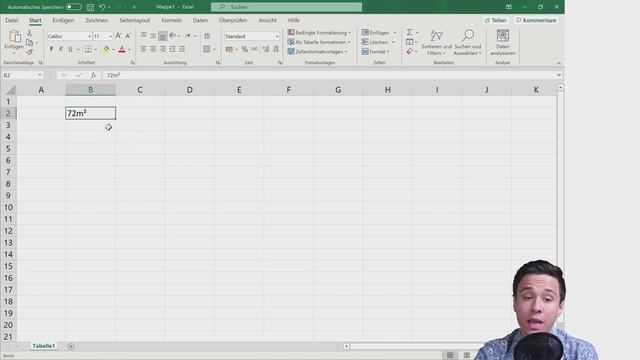
Task: Open Suchen und Auswählen magnifier
Action: coord(468,42)
